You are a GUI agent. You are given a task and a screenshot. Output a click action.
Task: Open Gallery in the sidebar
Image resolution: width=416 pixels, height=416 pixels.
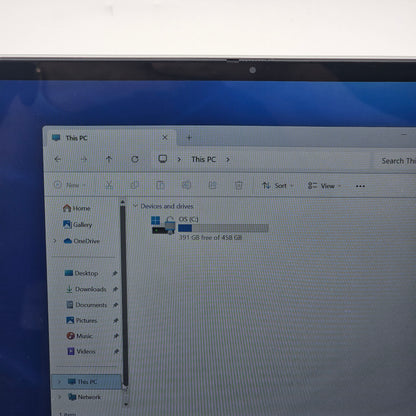77,224
